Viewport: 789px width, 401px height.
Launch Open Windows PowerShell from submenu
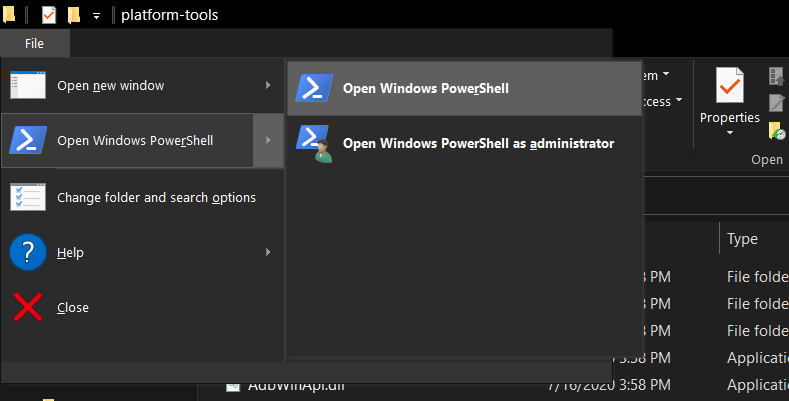coord(464,89)
